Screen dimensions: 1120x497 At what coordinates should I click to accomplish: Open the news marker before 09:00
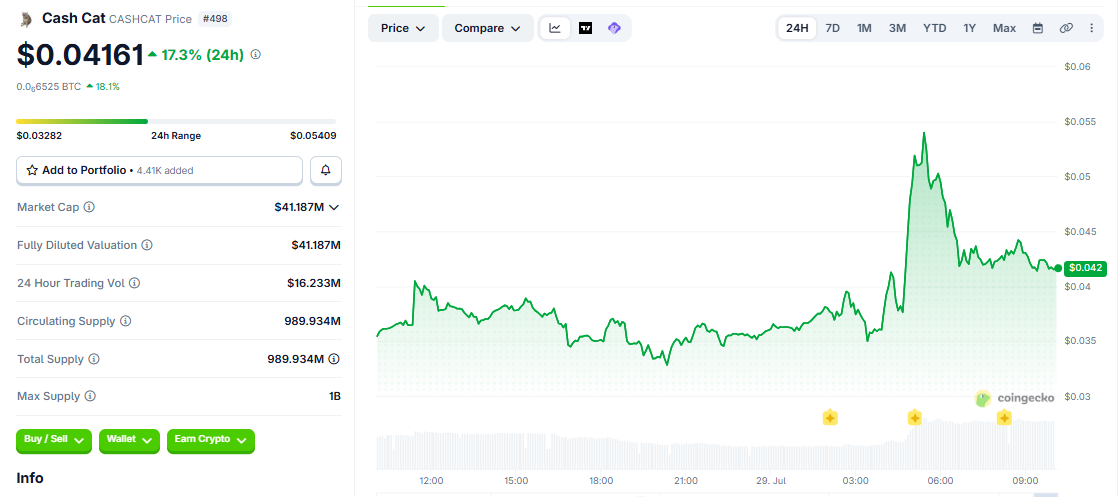(x=1004, y=418)
